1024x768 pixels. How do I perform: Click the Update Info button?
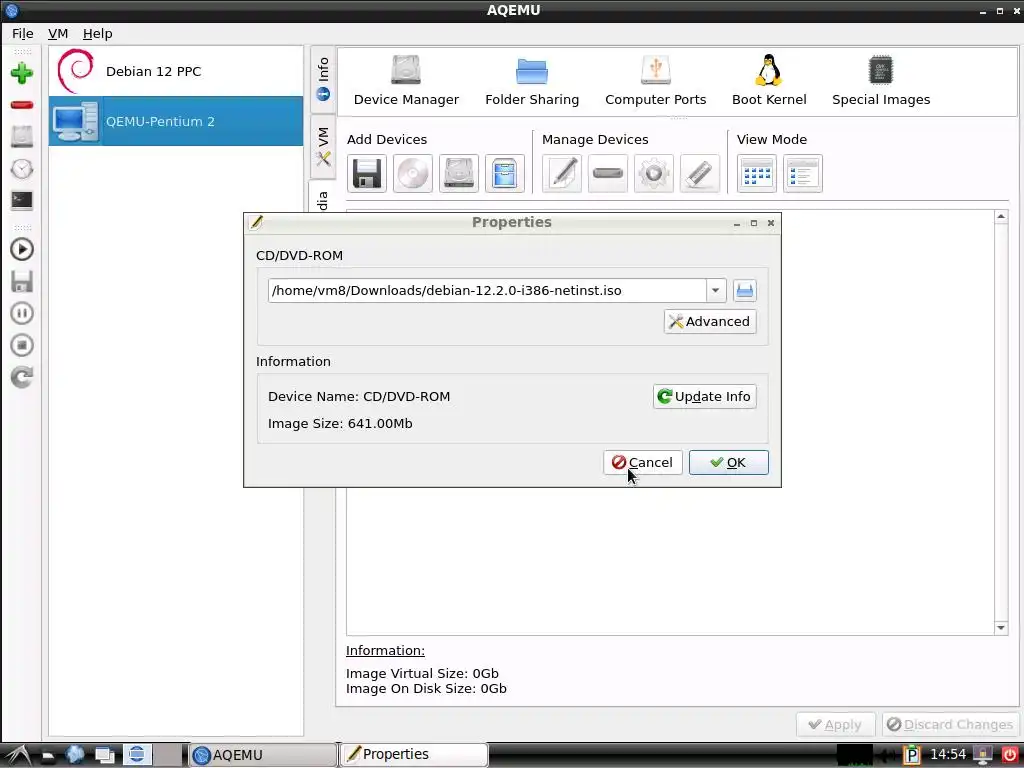705,396
